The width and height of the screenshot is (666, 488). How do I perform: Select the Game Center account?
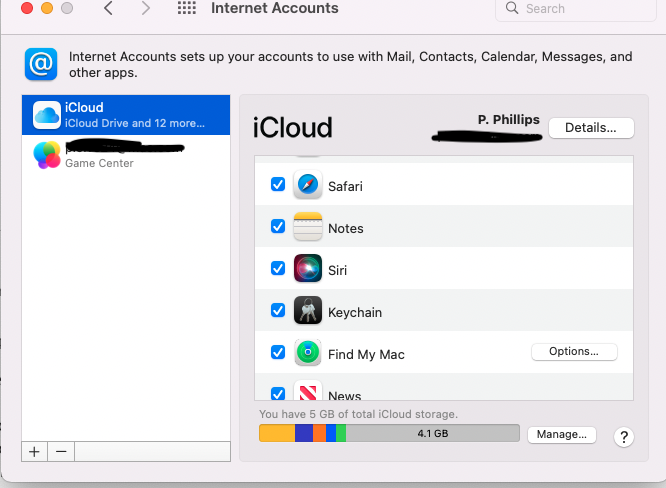[x=126, y=155]
